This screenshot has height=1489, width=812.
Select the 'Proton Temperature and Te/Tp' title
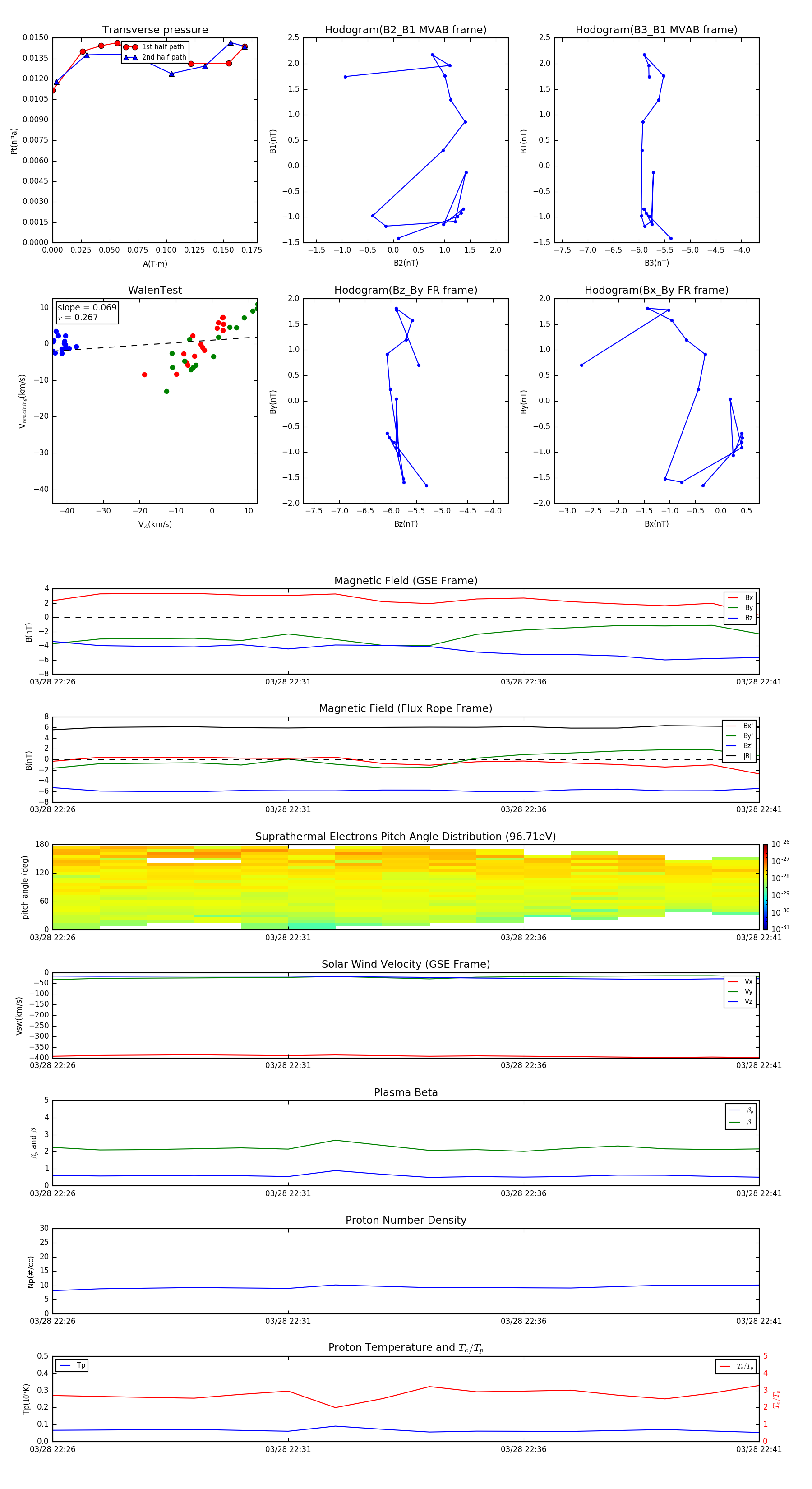406,1348
